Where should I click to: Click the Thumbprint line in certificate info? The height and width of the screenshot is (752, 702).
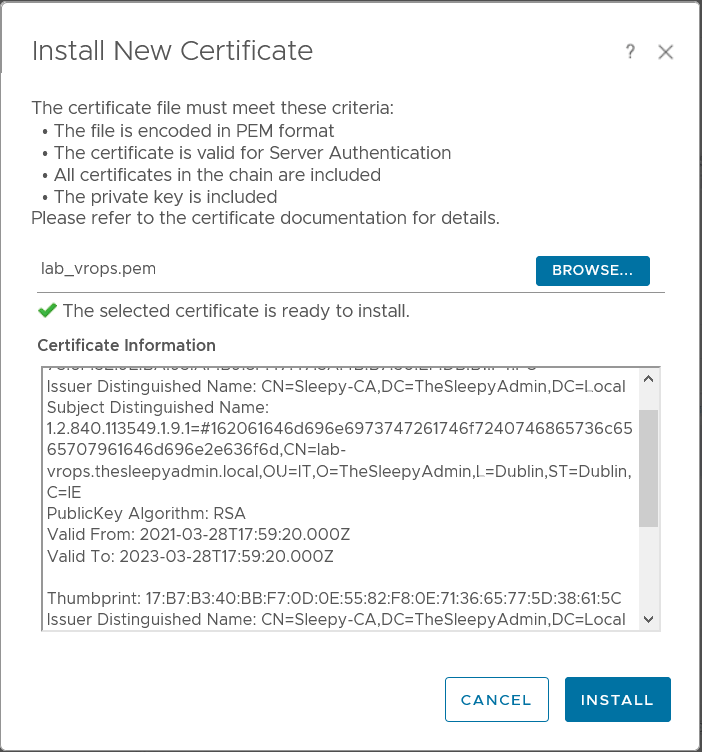tap(334, 598)
